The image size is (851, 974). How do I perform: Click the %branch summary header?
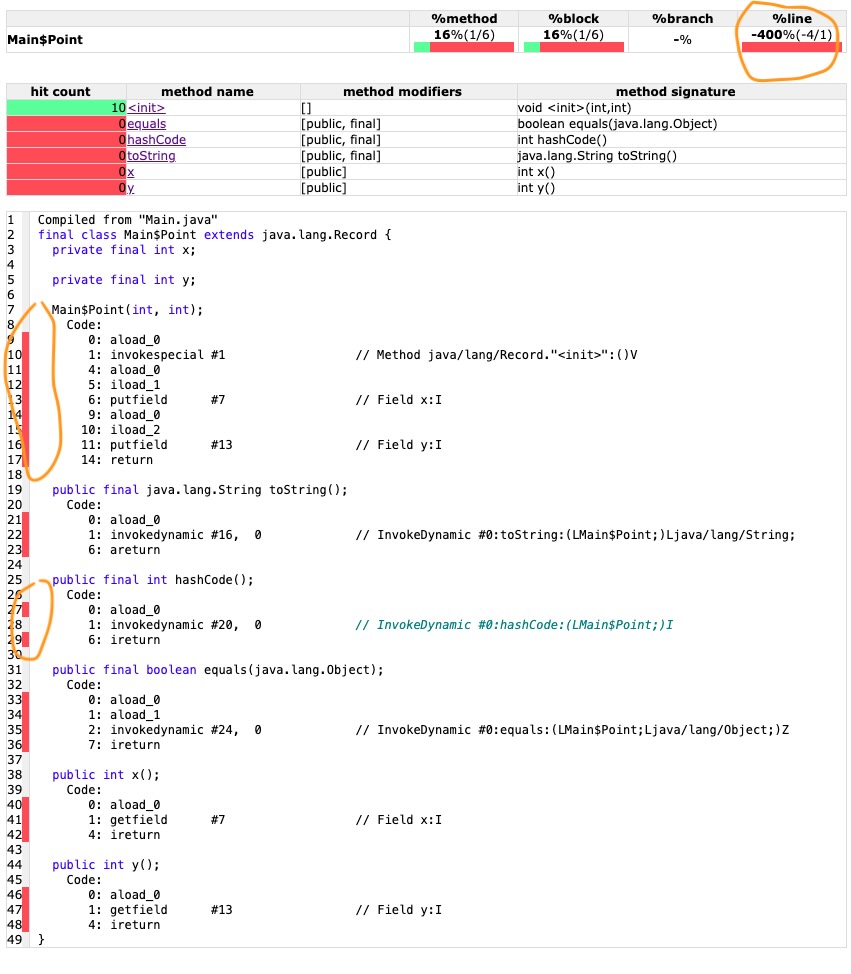683,18
